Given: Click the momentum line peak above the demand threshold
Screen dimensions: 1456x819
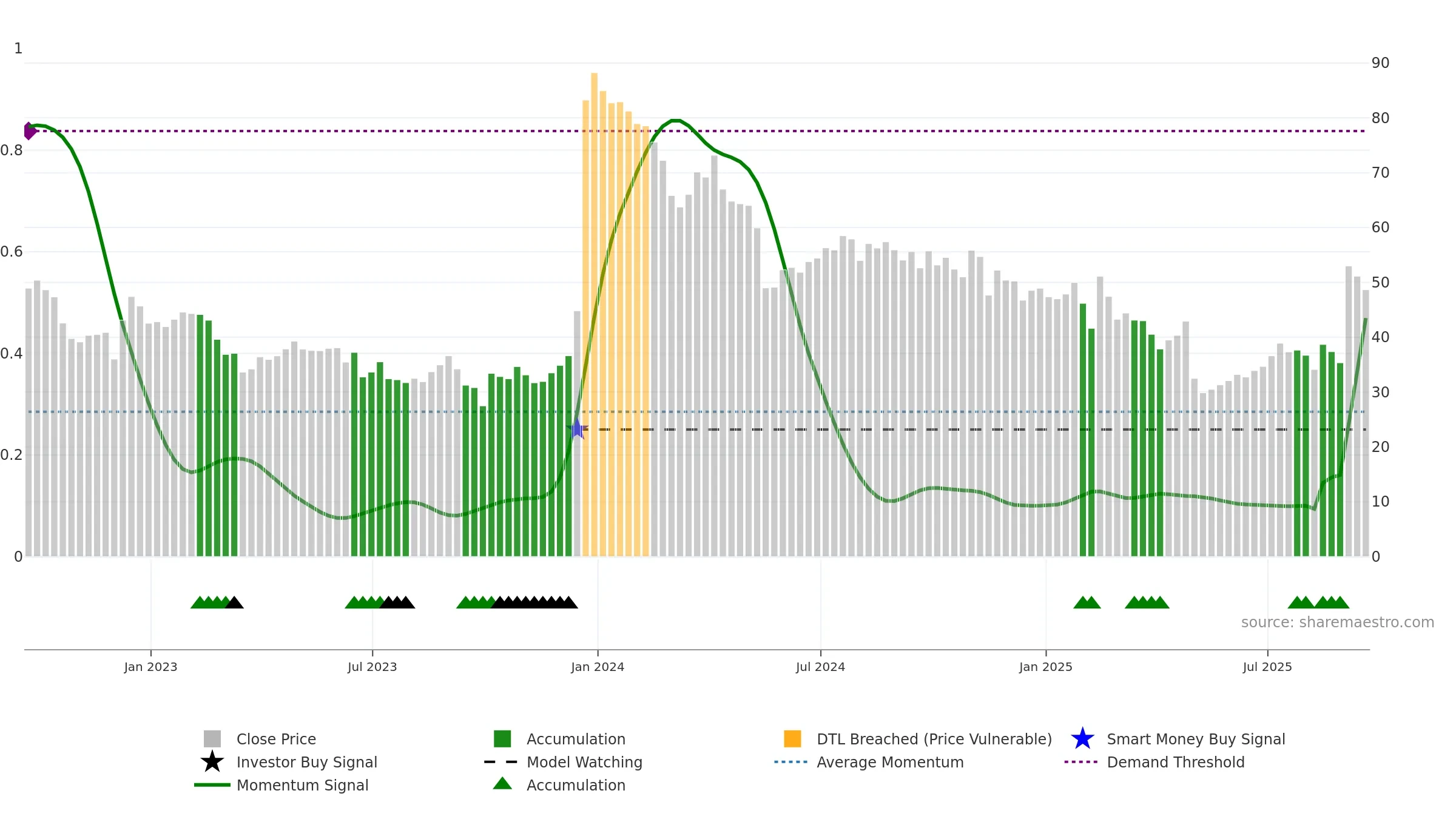Looking at the screenshot, I should click(x=675, y=121).
